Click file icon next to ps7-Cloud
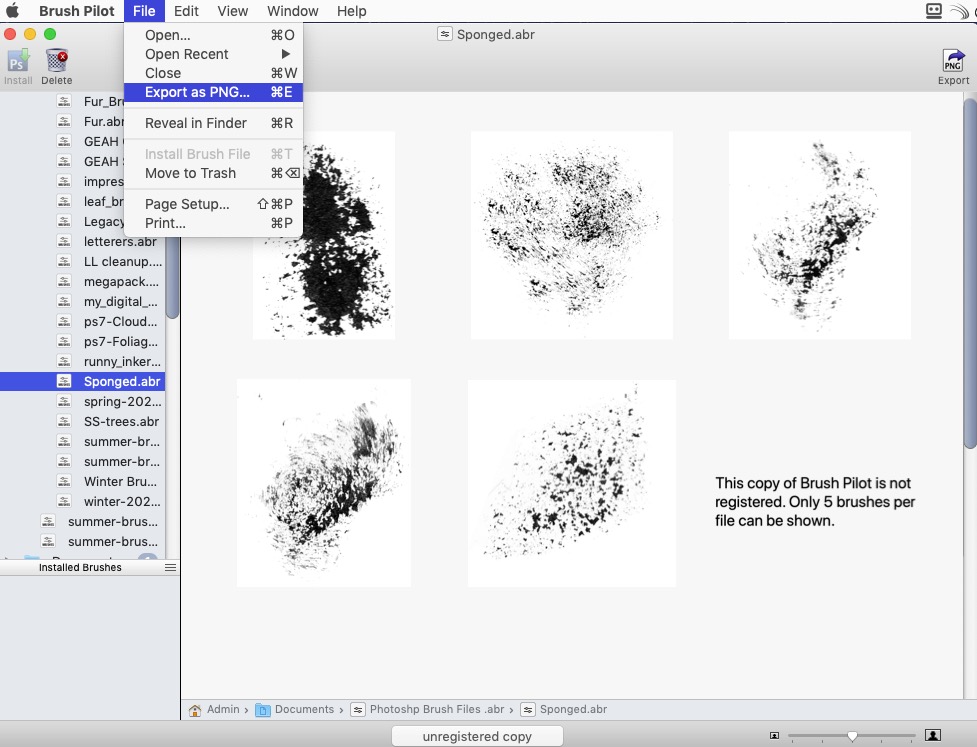The image size is (977, 747). [x=64, y=321]
